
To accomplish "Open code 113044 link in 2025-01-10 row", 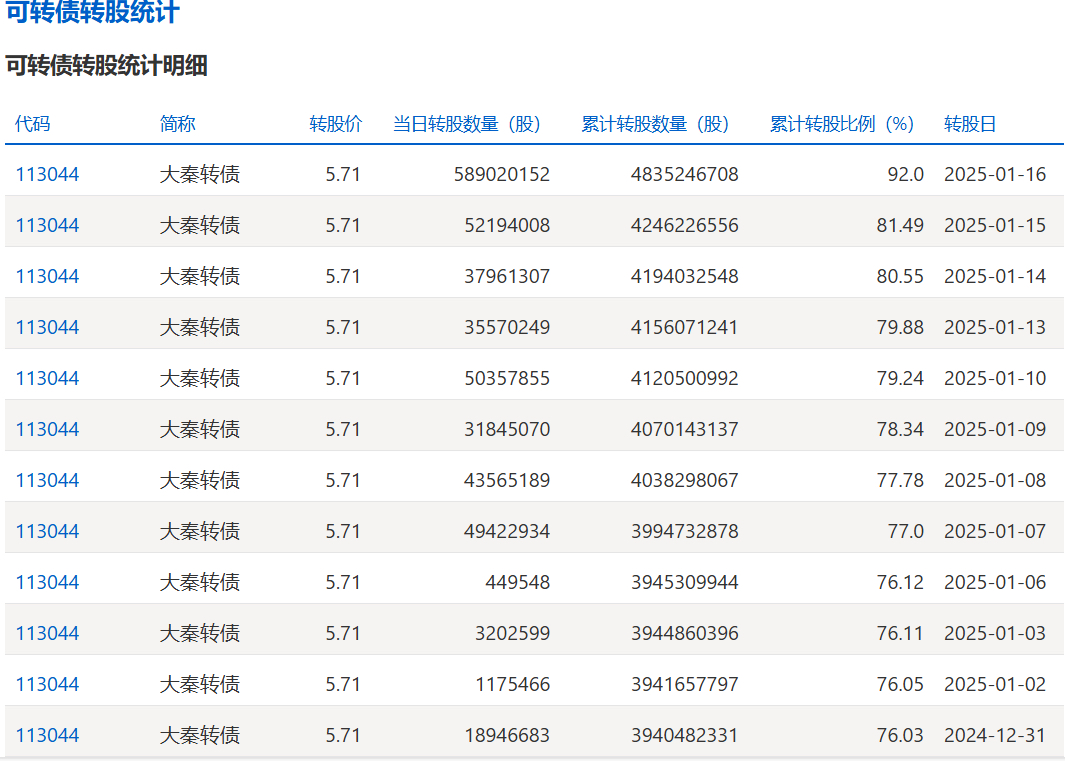I will [x=47, y=378].
